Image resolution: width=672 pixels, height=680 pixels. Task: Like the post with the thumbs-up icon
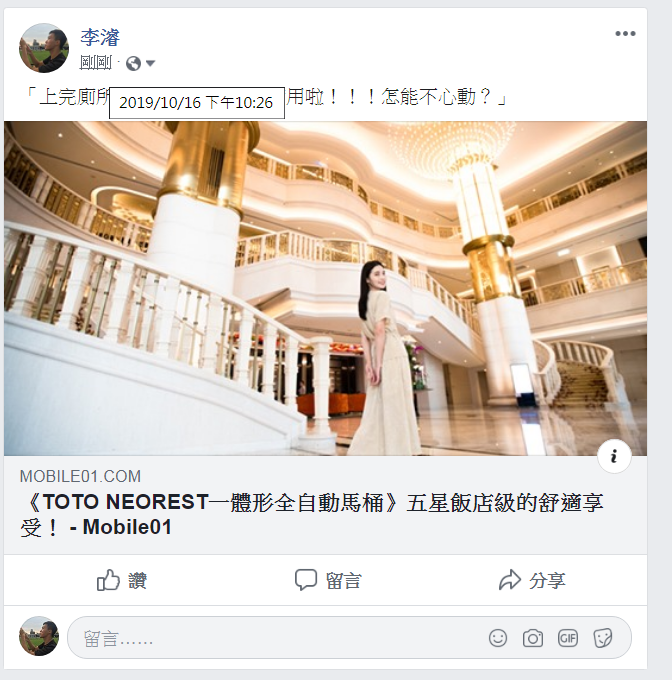(108, 580)
